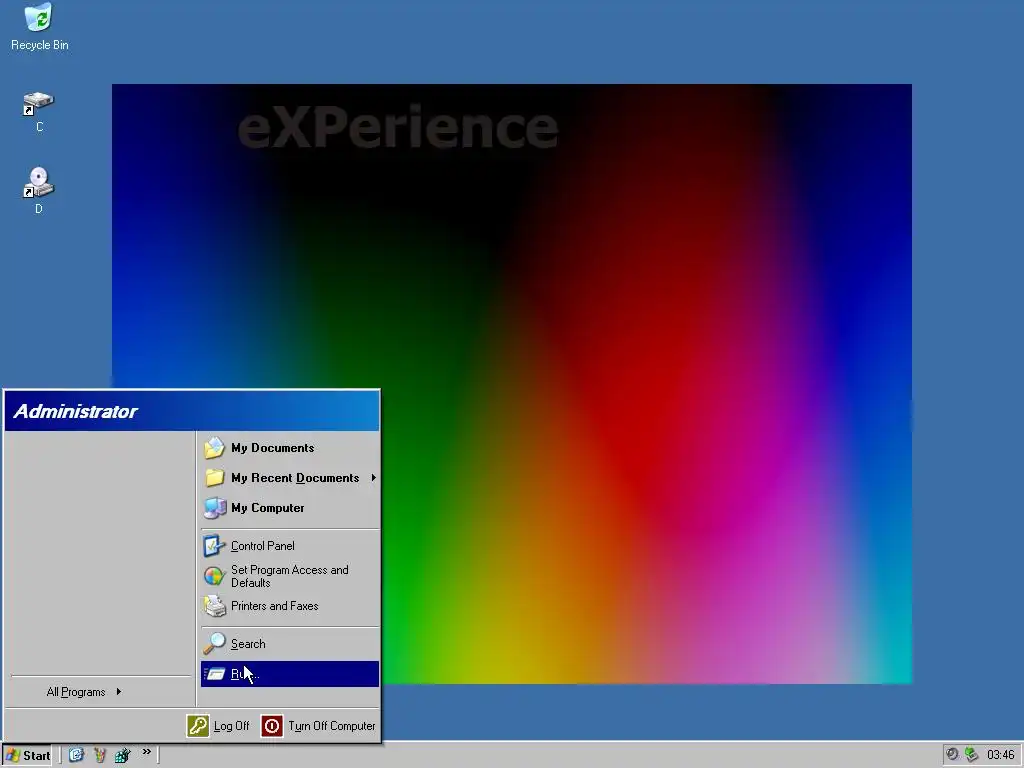Viewport: 1024px width, 768px height.
Task: Click the 03:46 taskbar clock
Action: pyautogui.click(x=1000, y=755)
